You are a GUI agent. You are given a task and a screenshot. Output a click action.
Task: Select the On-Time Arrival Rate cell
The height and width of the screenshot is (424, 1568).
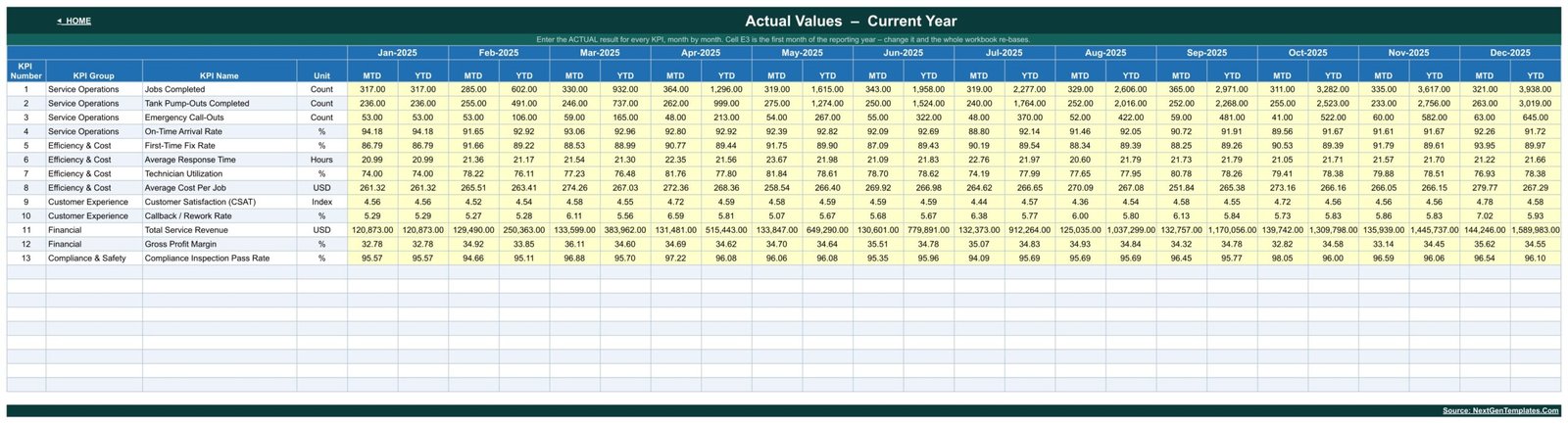click(220, 131)
